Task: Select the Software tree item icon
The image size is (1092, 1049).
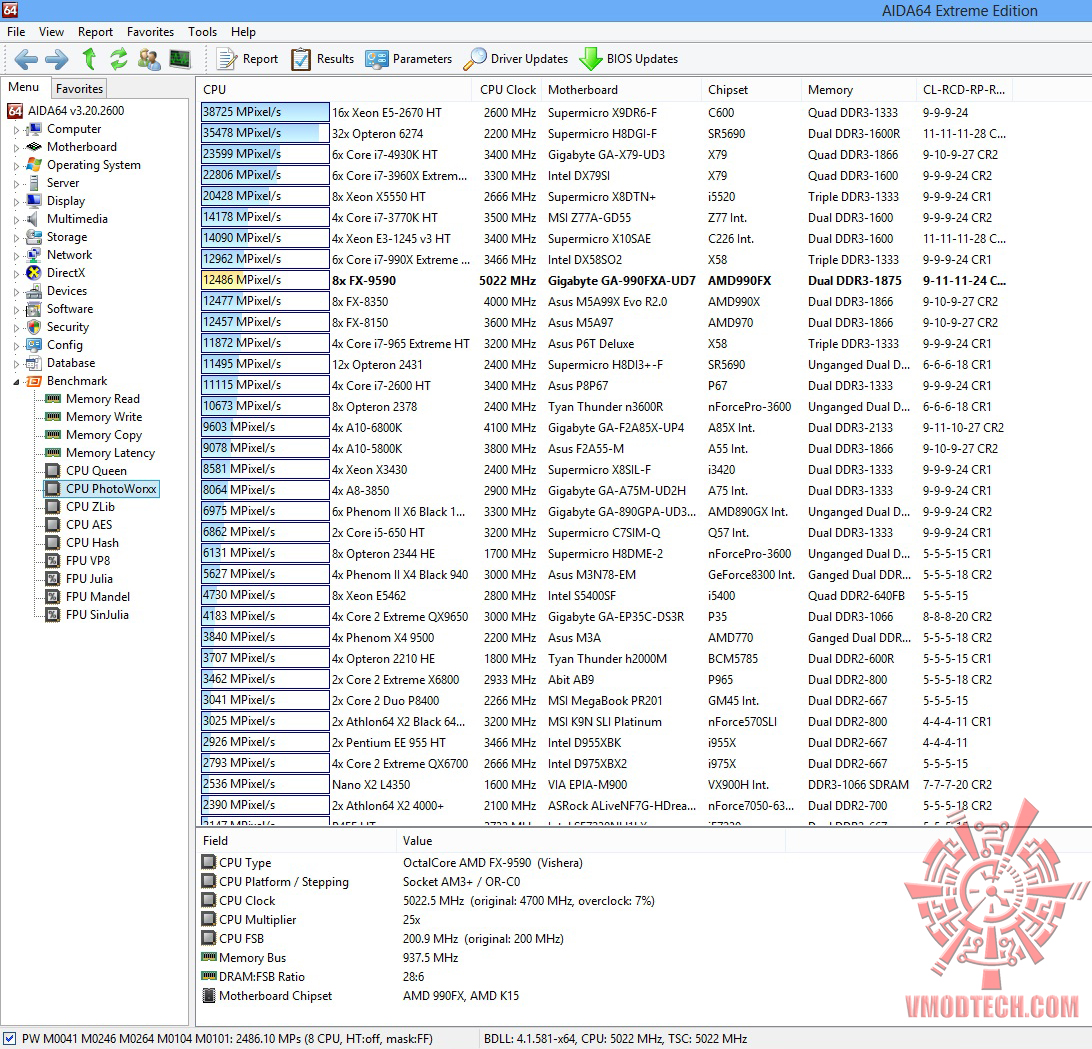Action: [x=33, y=309]
